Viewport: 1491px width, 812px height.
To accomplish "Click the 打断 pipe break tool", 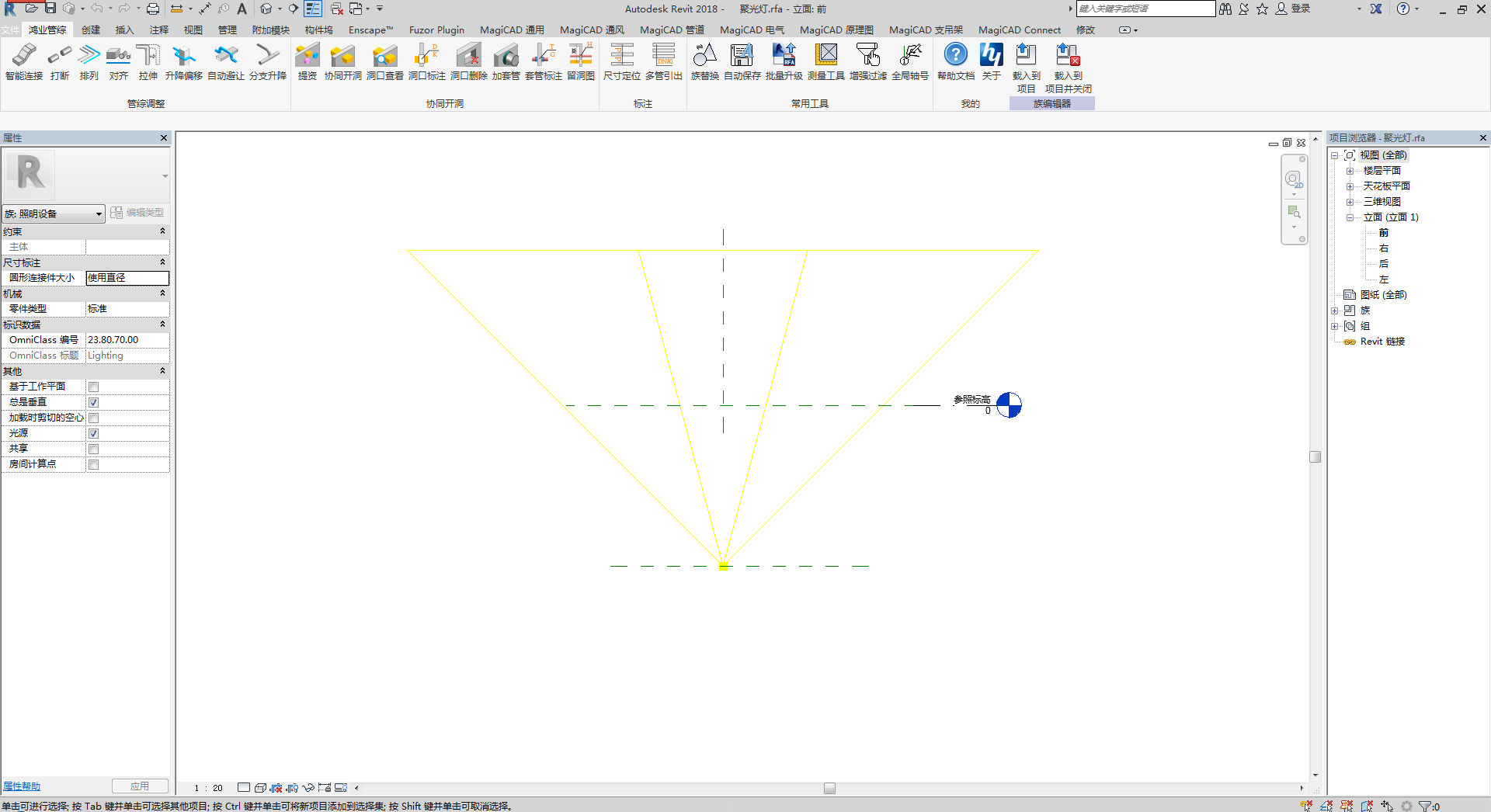I will click(x=60, y=62).
